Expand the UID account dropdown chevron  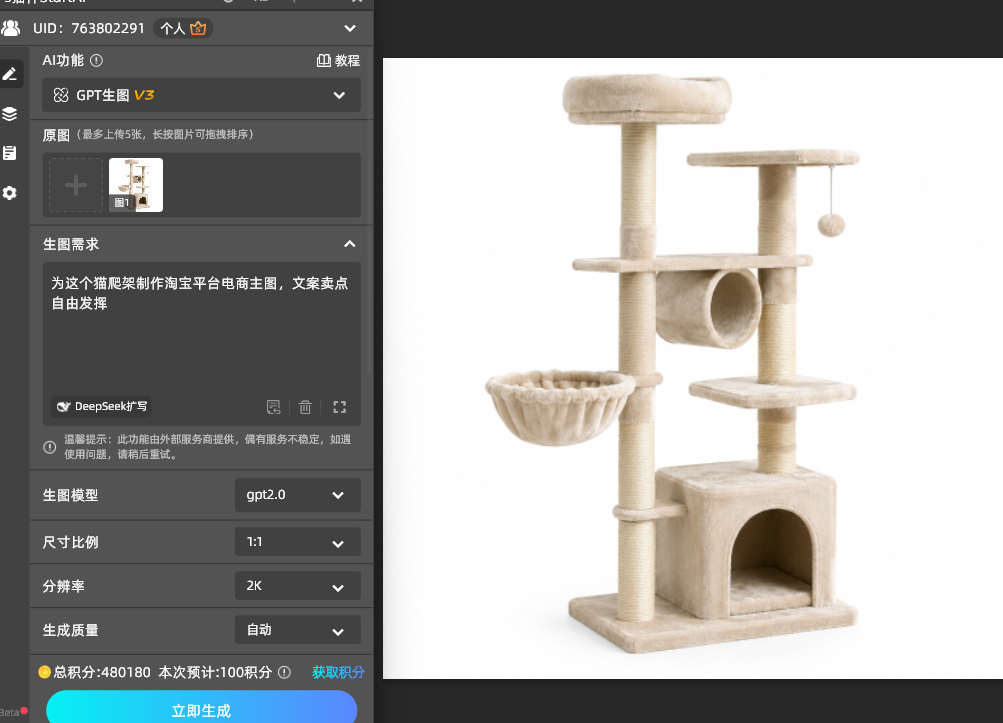click(x=350, y=28)
